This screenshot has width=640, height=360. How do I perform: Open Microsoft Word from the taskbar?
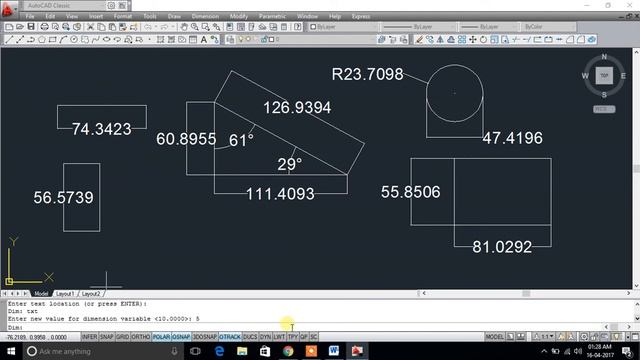(x=334, y=351)
